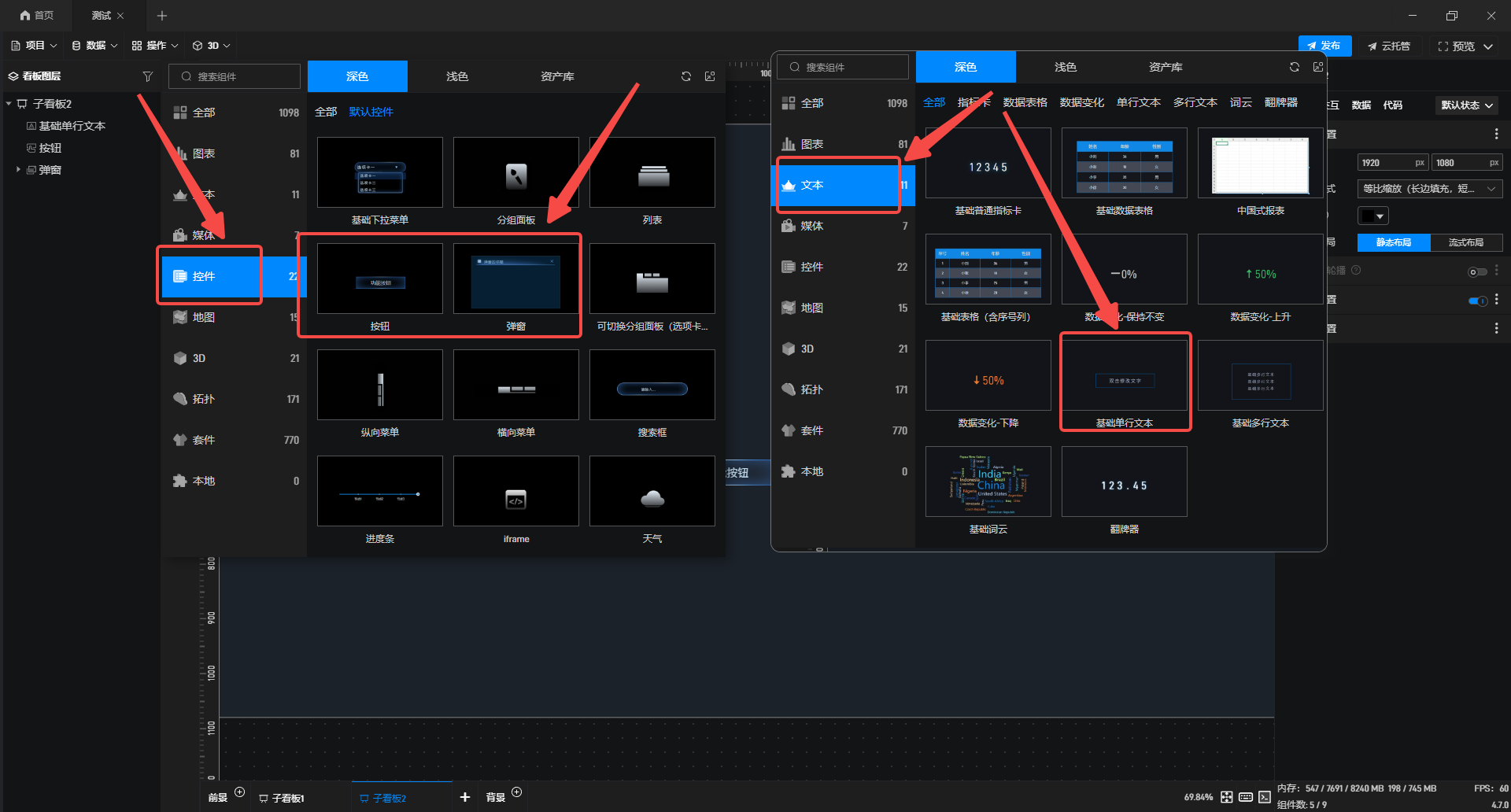Turn off the enabled blue toggle switch
The height and width of the screenshot is (812, 1511).
pyautogui.click(x=1477, y=301)
